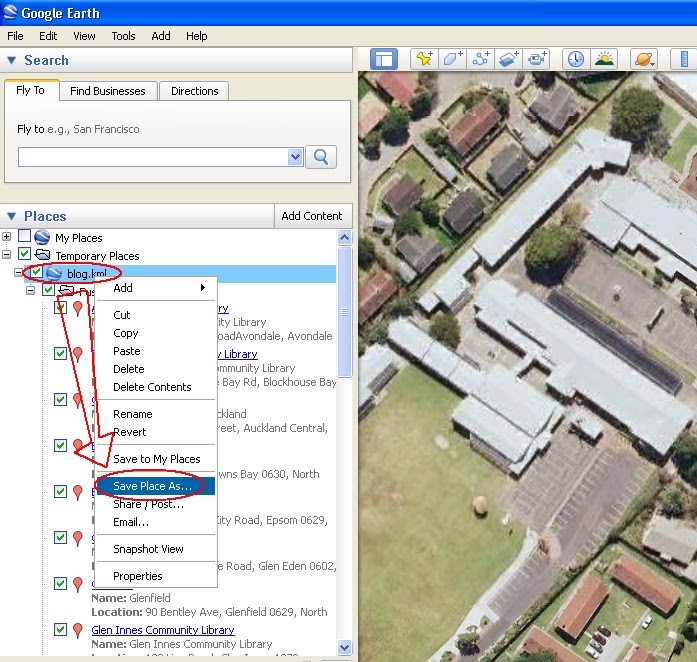The height and width of the screenshot is (662, 697).
Task: Open the planet switcher icon
Action: pos(644,59)
